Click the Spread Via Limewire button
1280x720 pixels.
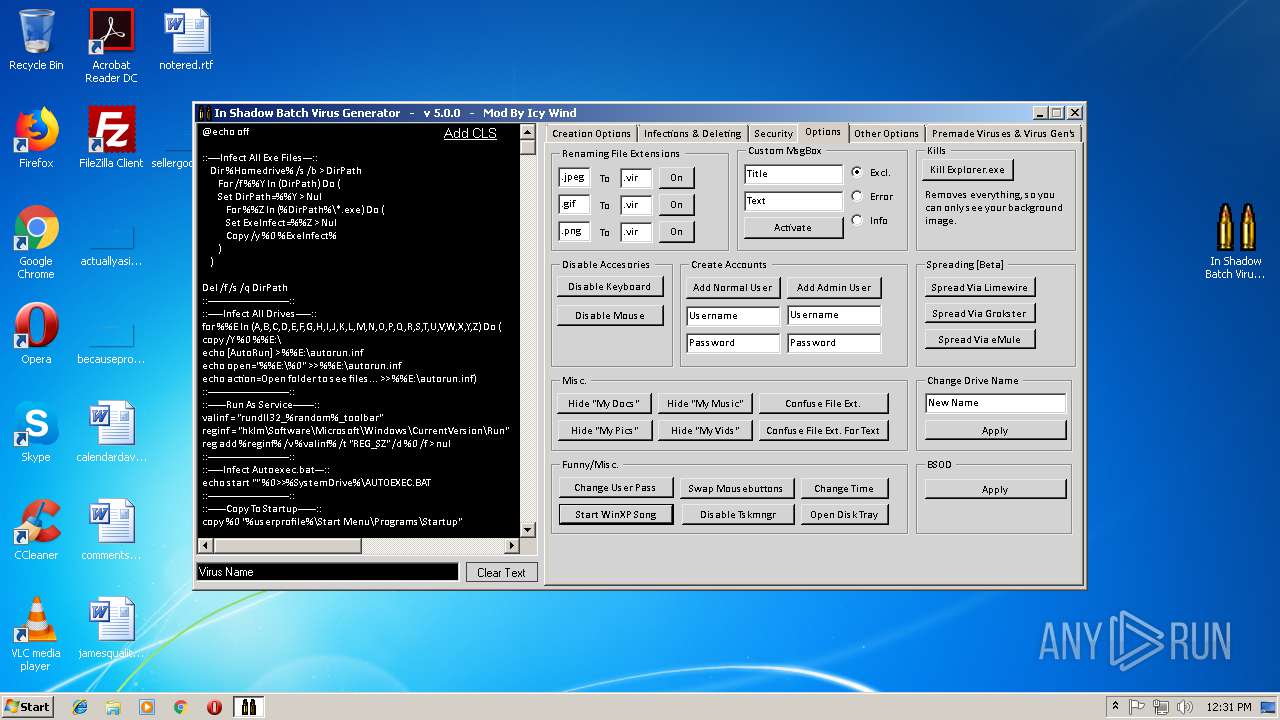point(979,287)
